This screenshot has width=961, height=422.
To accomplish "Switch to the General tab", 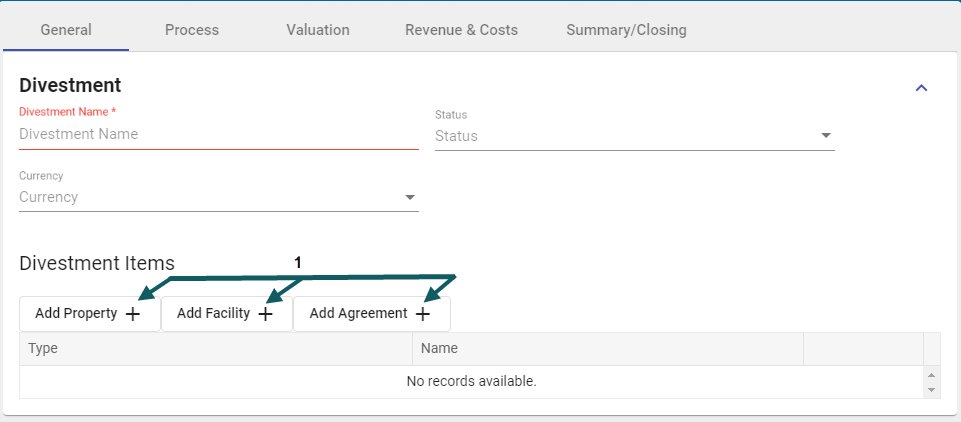I will pyautogui.click(x=66, y=30).
